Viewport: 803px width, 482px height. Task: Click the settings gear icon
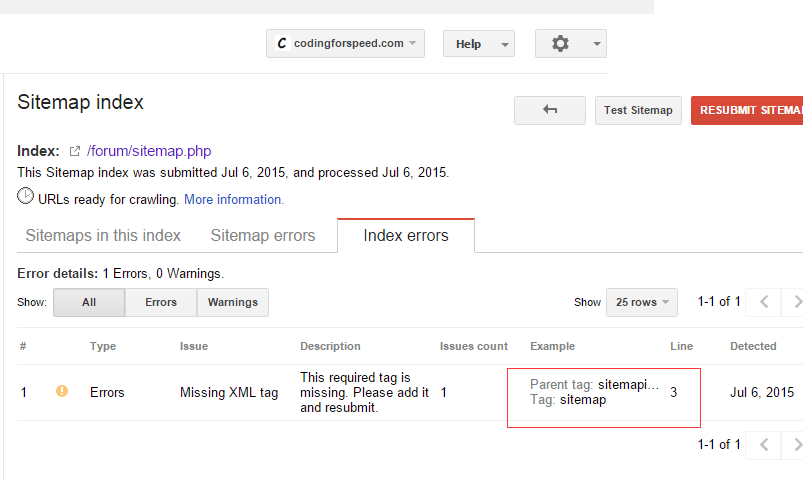(x=561, y=44)
